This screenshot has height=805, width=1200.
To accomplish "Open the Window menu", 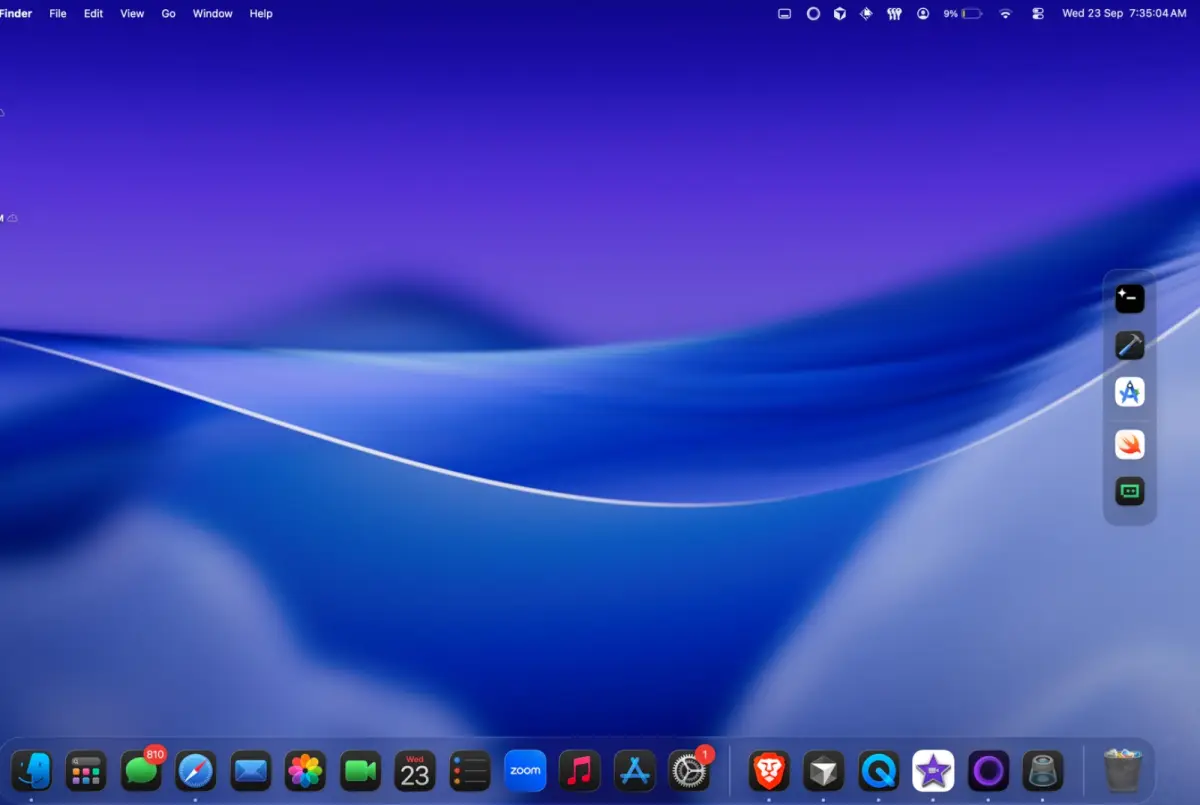I will click(212, 14).
